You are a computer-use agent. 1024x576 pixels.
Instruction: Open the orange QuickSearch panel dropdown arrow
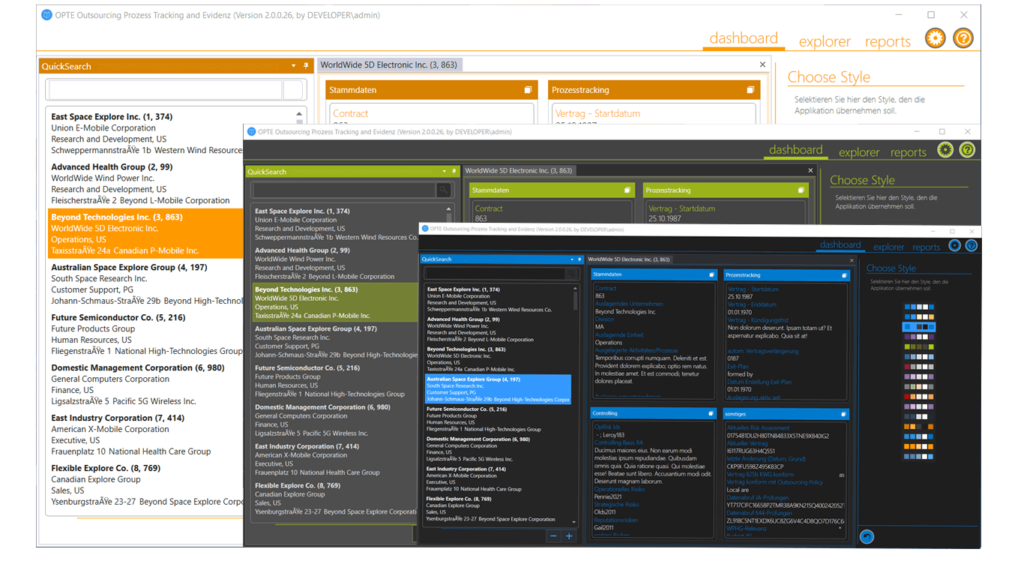pyautogui.click(x=294, y=66)
